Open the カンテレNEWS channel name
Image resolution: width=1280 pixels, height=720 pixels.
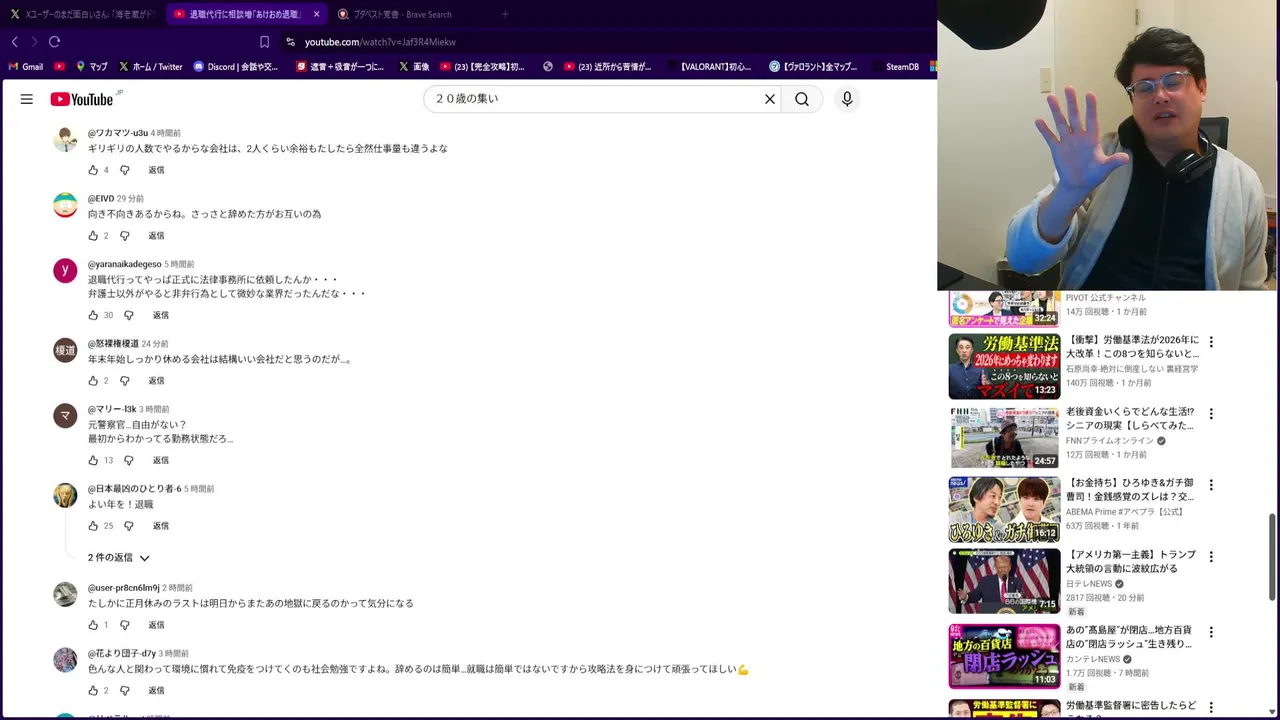click(1093, 660)
